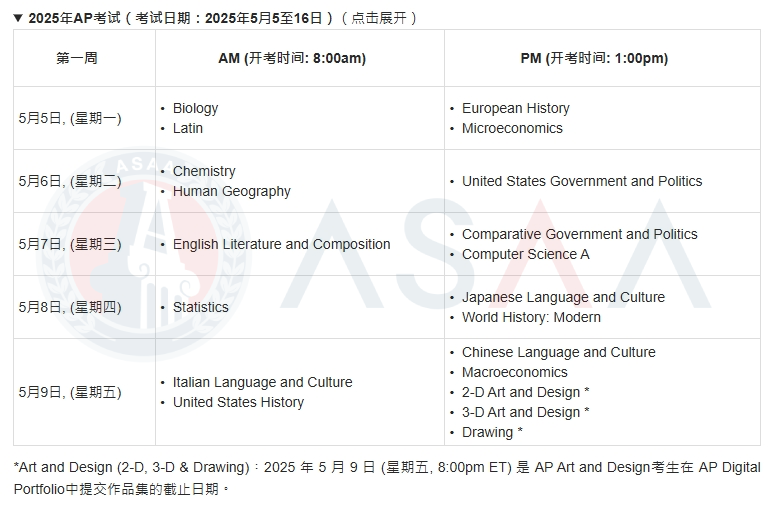Select the Chemistry exam entry
782x513 pixels.
point(204,171)
